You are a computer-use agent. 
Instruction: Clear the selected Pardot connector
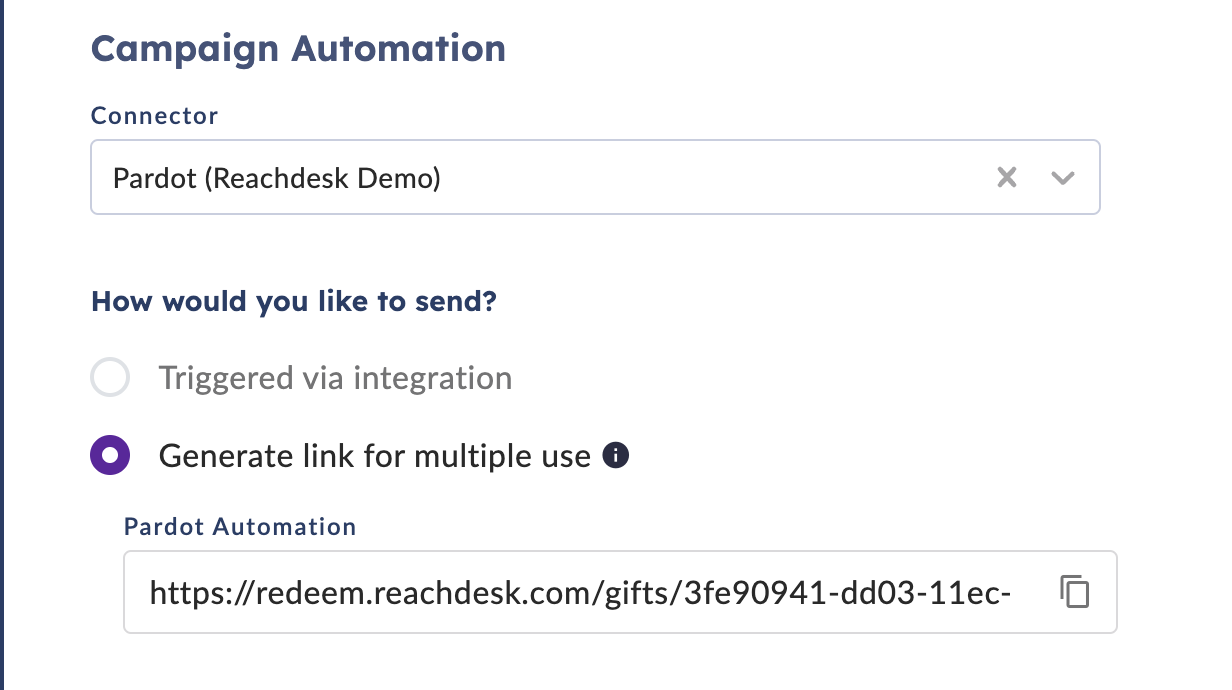[x=1007, y=178]
